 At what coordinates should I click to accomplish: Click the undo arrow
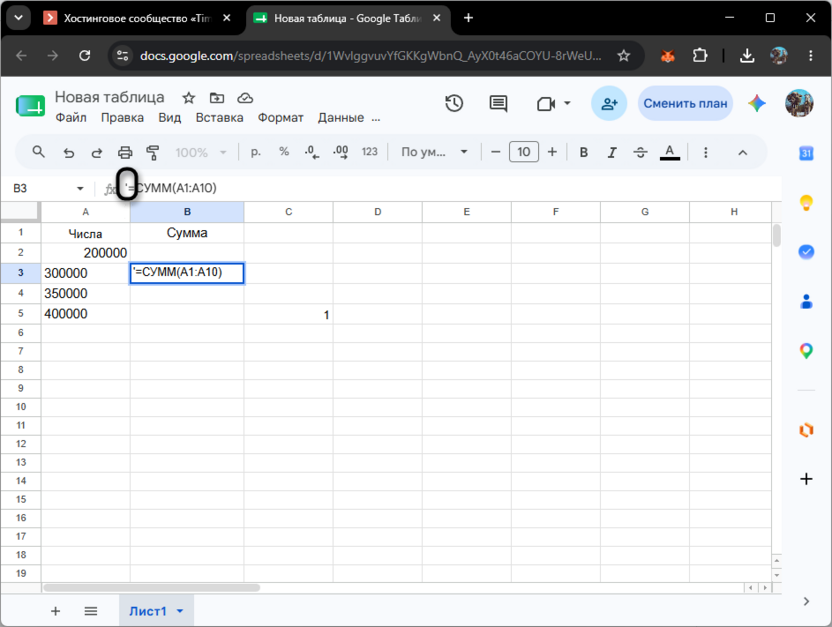coord(69,153)
